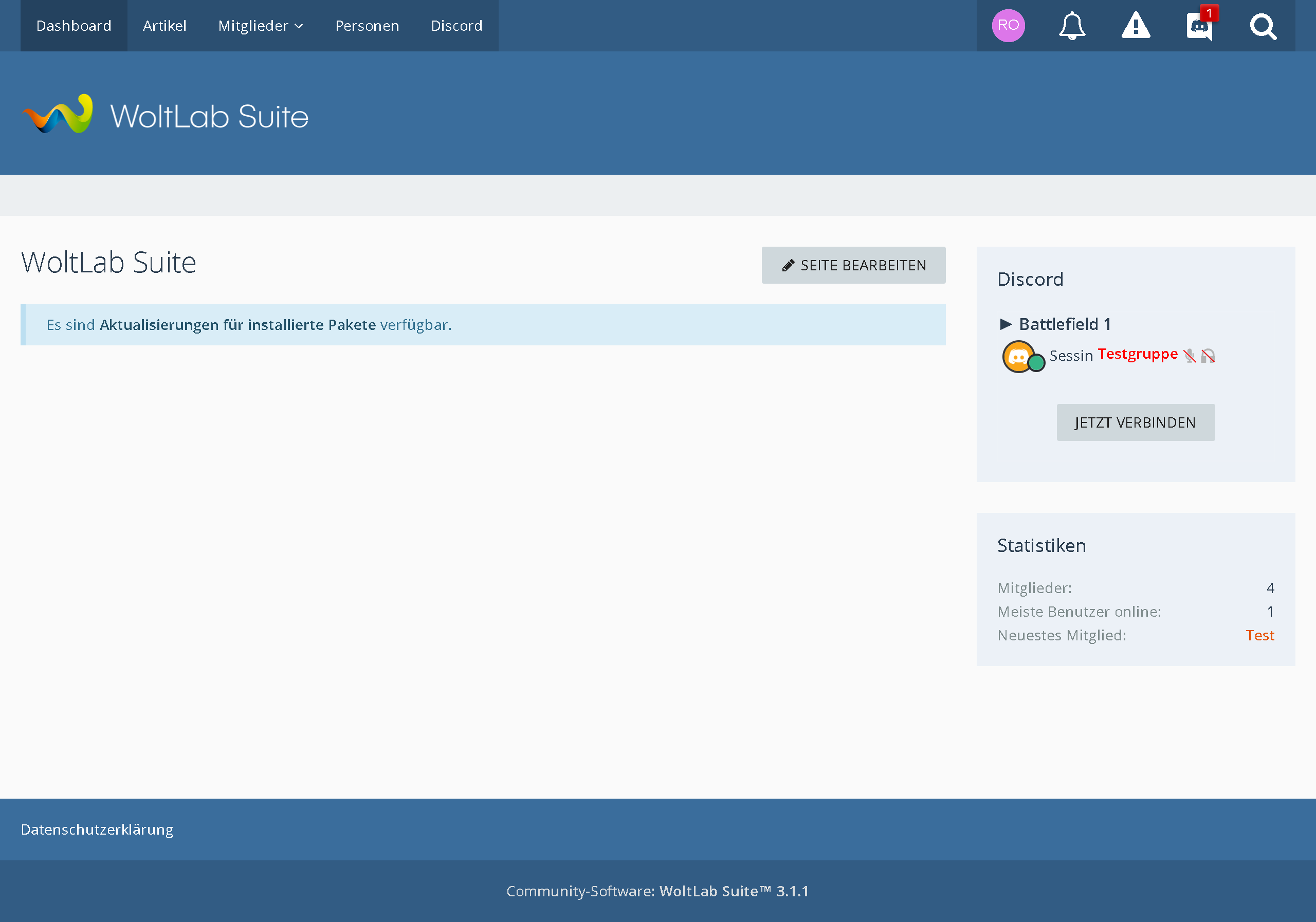This screenshot has width=1316, height=922.
Task: Open the moderation warning triangle icon
Action: pos(1136,26)
